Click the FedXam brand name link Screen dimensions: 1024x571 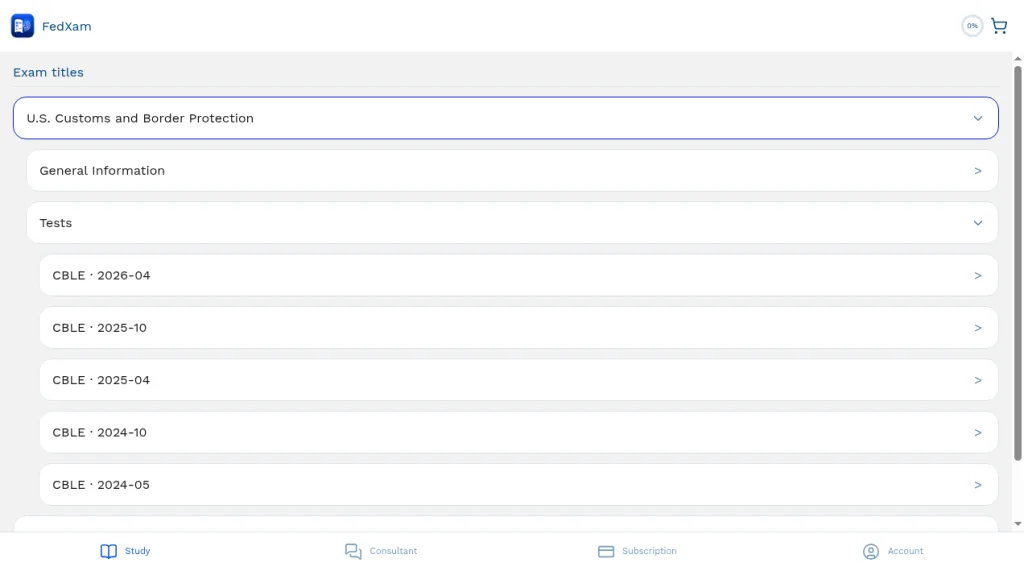pos(67,26)
